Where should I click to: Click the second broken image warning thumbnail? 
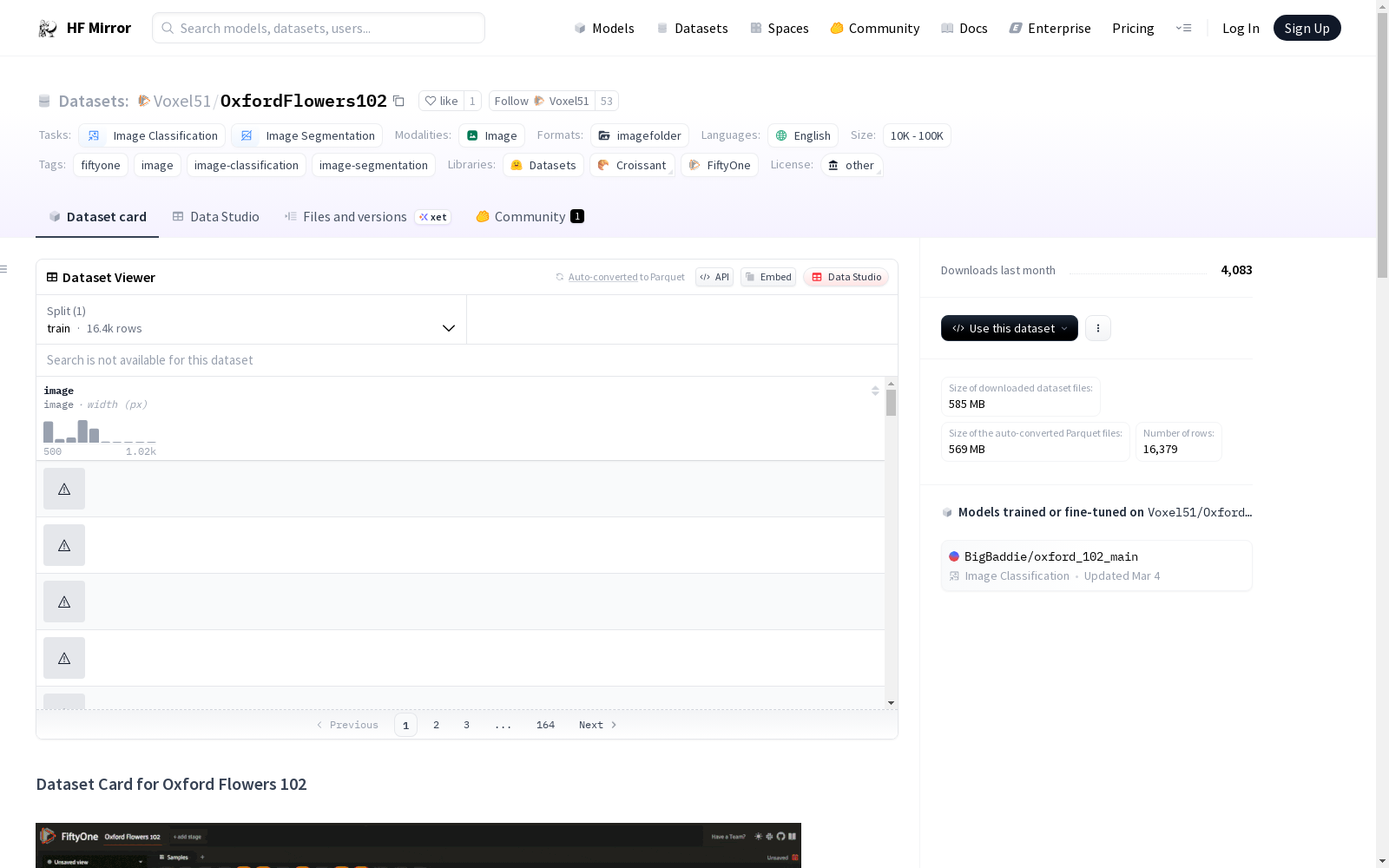point(64,545)
